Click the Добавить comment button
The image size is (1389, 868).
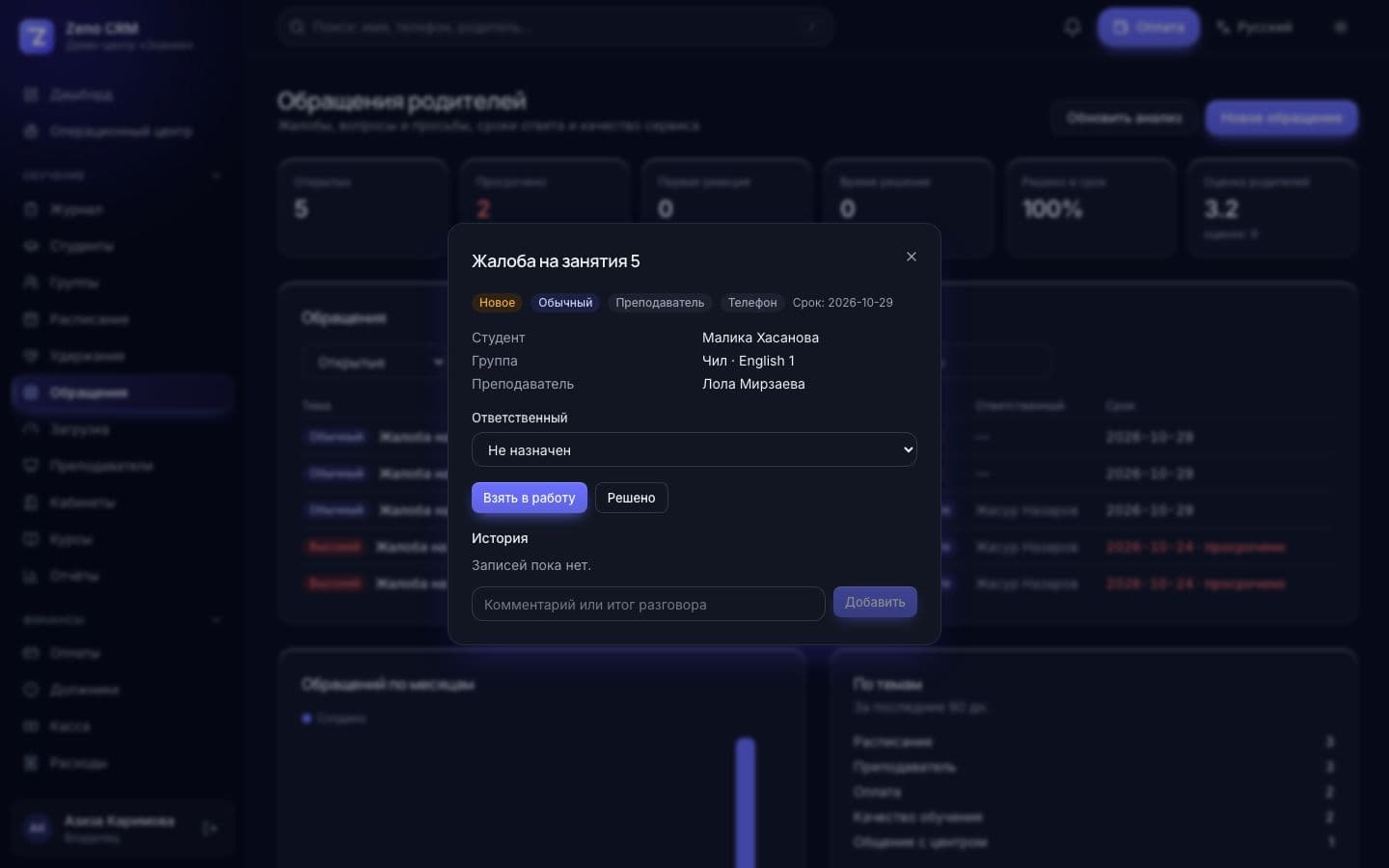[875, 602]
